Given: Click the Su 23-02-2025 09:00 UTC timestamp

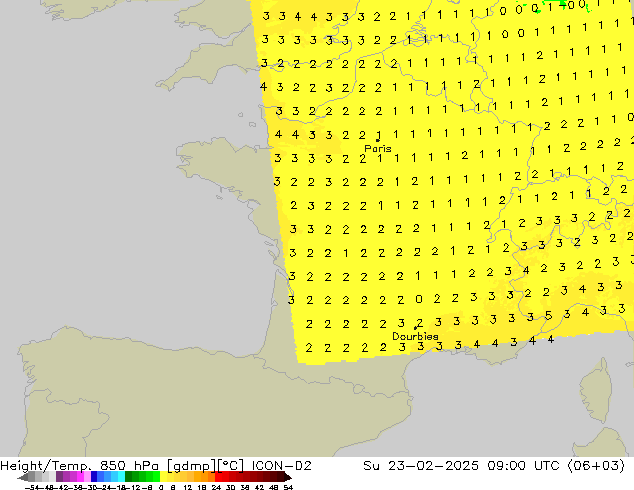Looking at the screenshot, I should [x=461, y=466].
